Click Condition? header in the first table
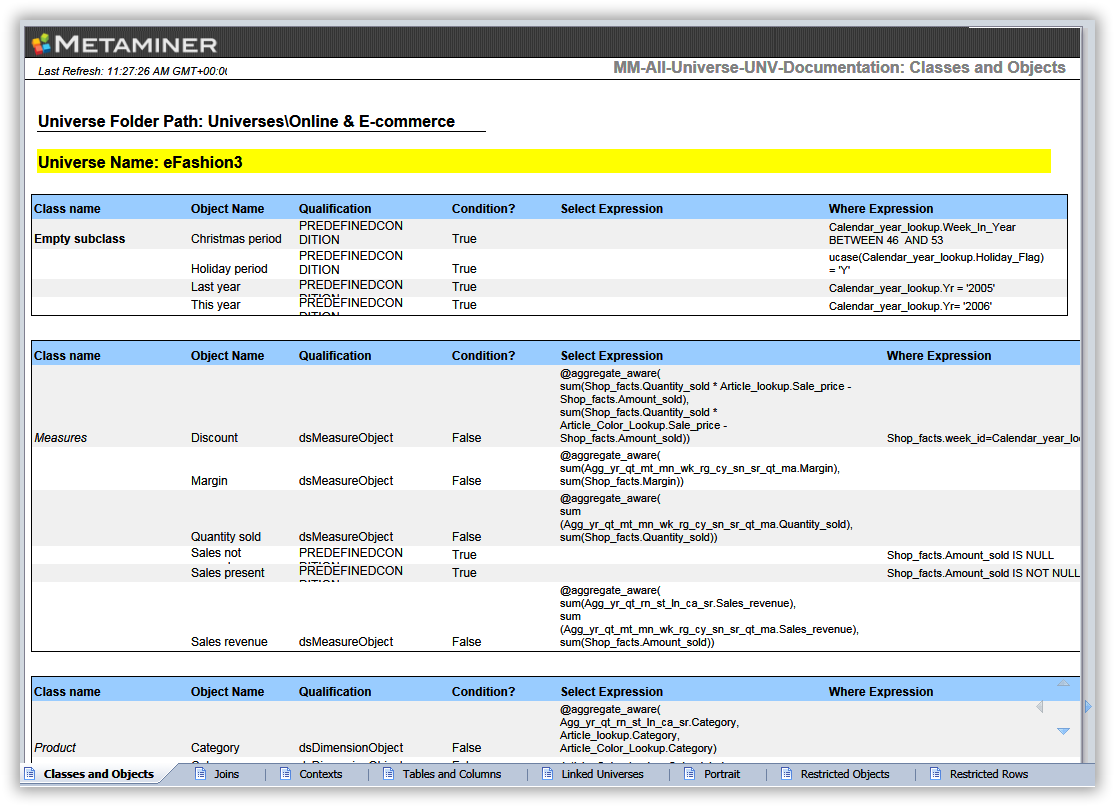This screenshot has height=807, width=1115. pyautogui.click(x=484, y=208)
